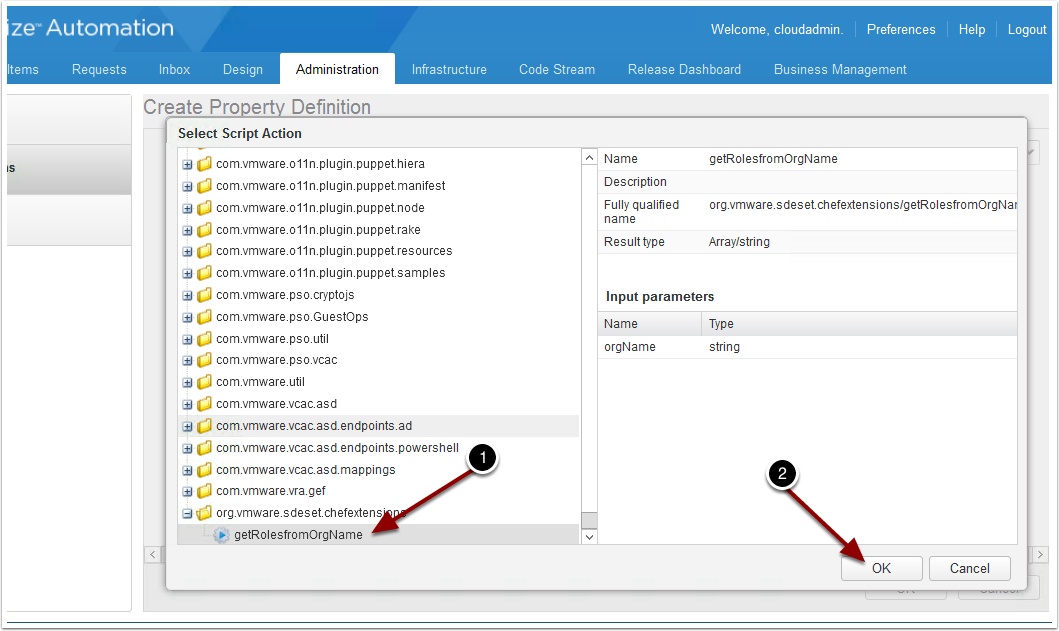Click the fully qualified name value
The height and width of the screenshot is (631, 1059).
[862, 205]
